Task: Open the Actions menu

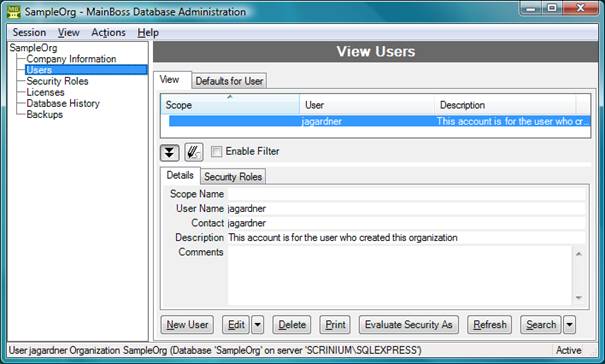Action: point(108,33)
